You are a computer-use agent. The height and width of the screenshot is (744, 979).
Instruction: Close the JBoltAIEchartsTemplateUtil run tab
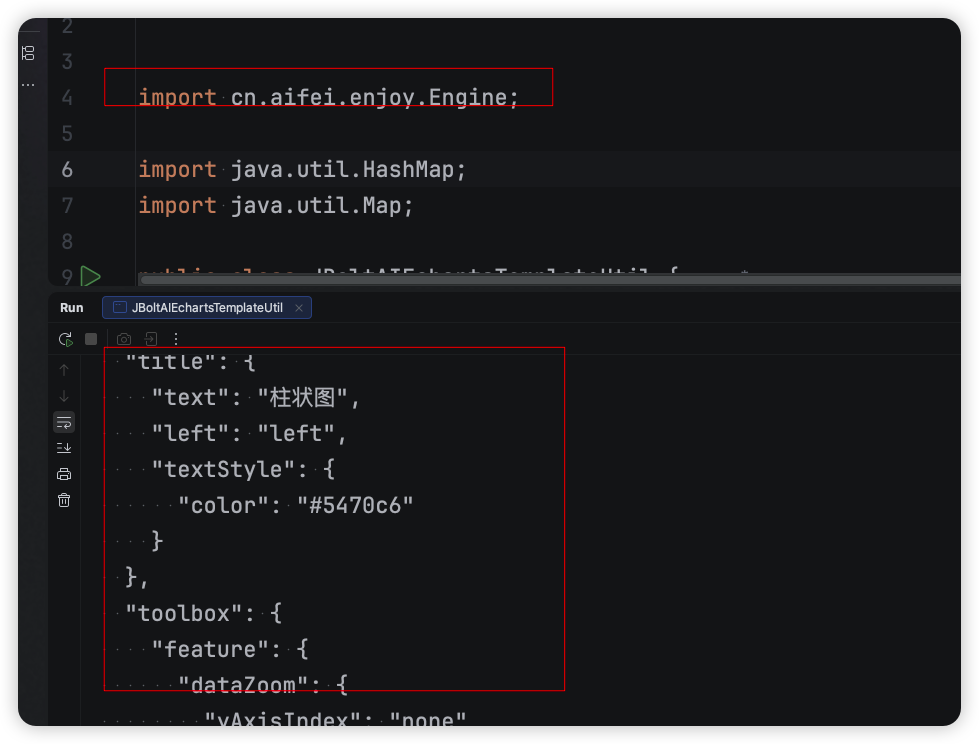(x=299, y=308)
